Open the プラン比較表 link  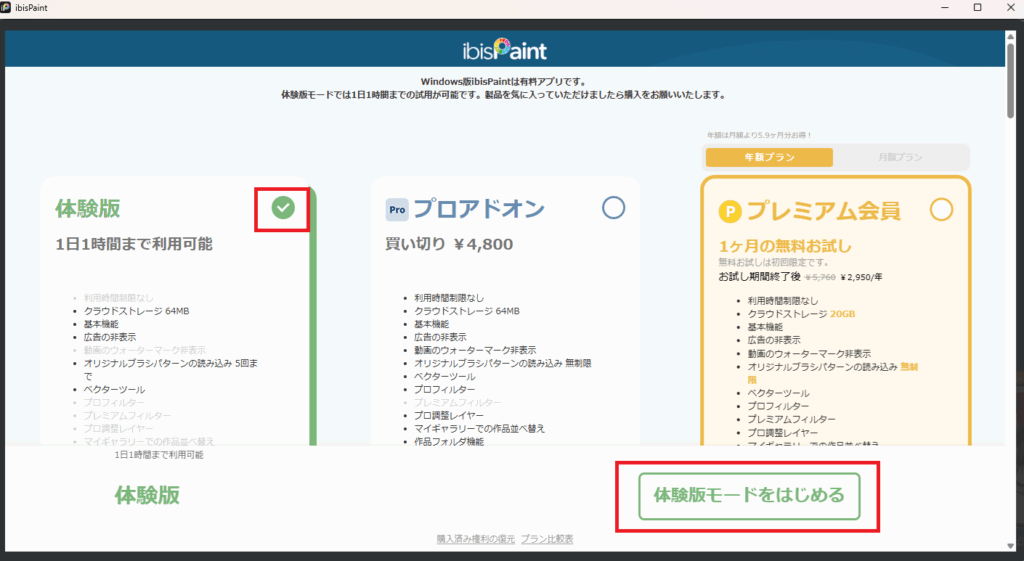[x=547, y=539]
